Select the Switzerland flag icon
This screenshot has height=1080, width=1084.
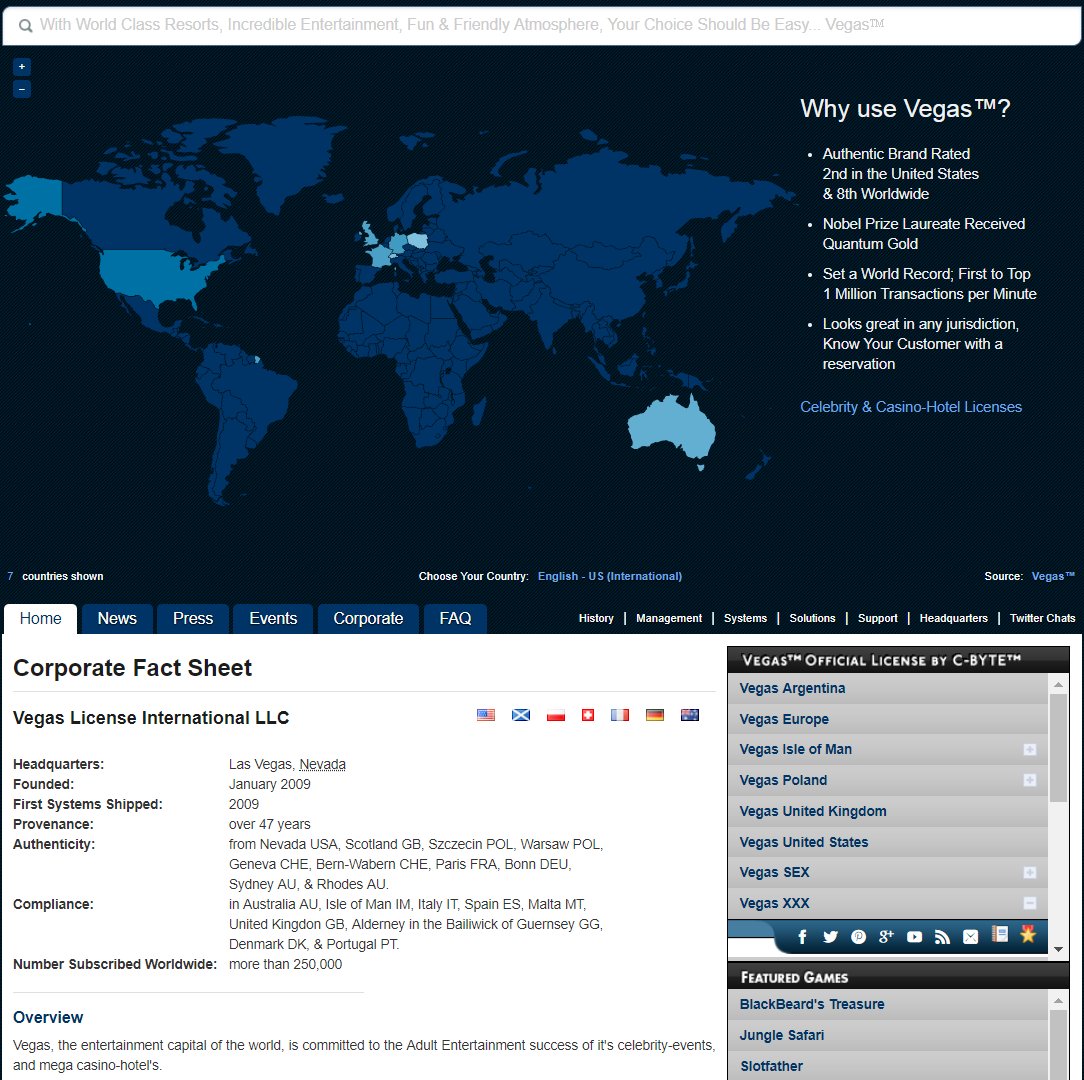pos(588,715)
